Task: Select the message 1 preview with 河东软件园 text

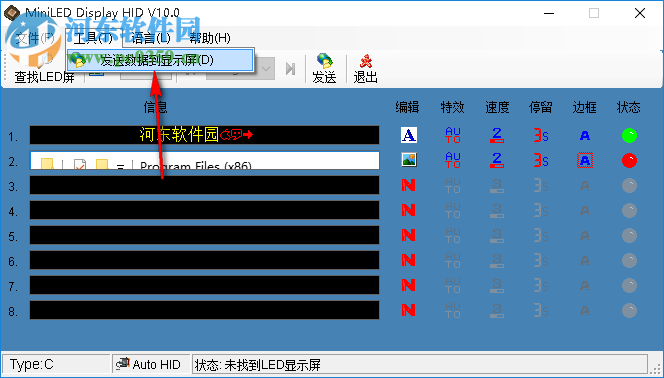Action: [205, 135]
